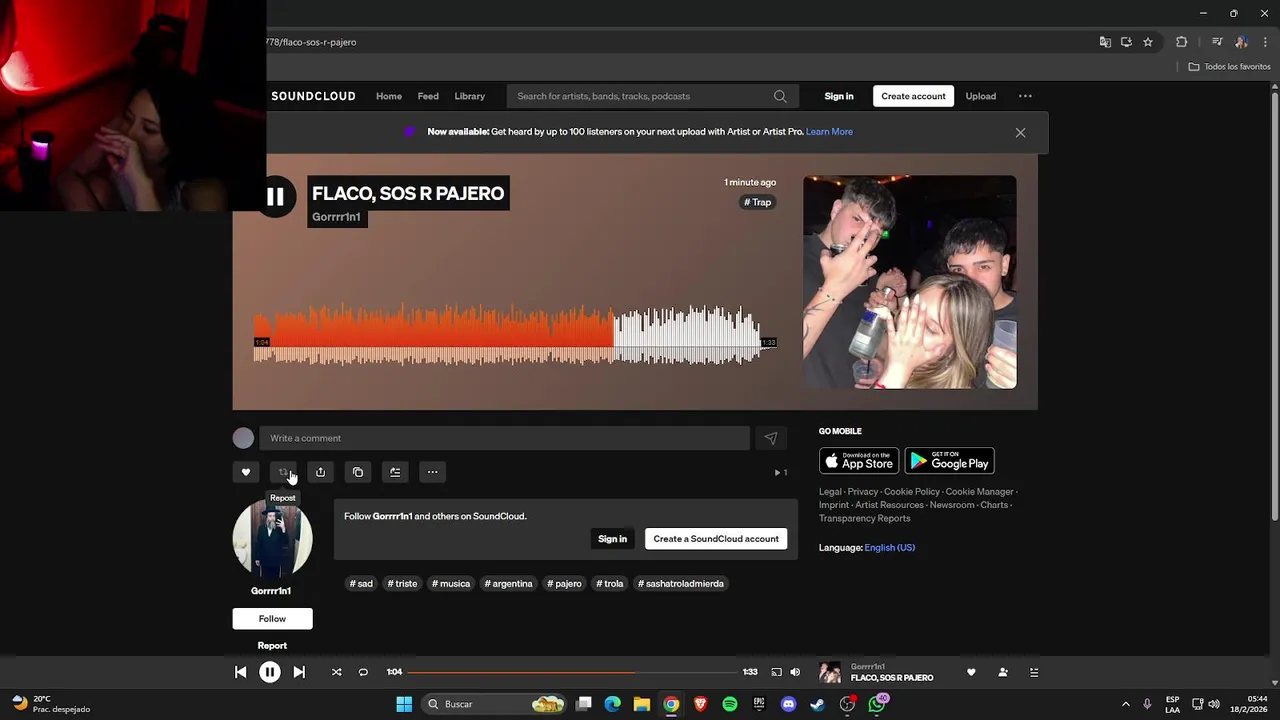This screenshot has width=1280, height=720.
Task: Click the SoundCloud logo
Action: click(x=313, y=96)
